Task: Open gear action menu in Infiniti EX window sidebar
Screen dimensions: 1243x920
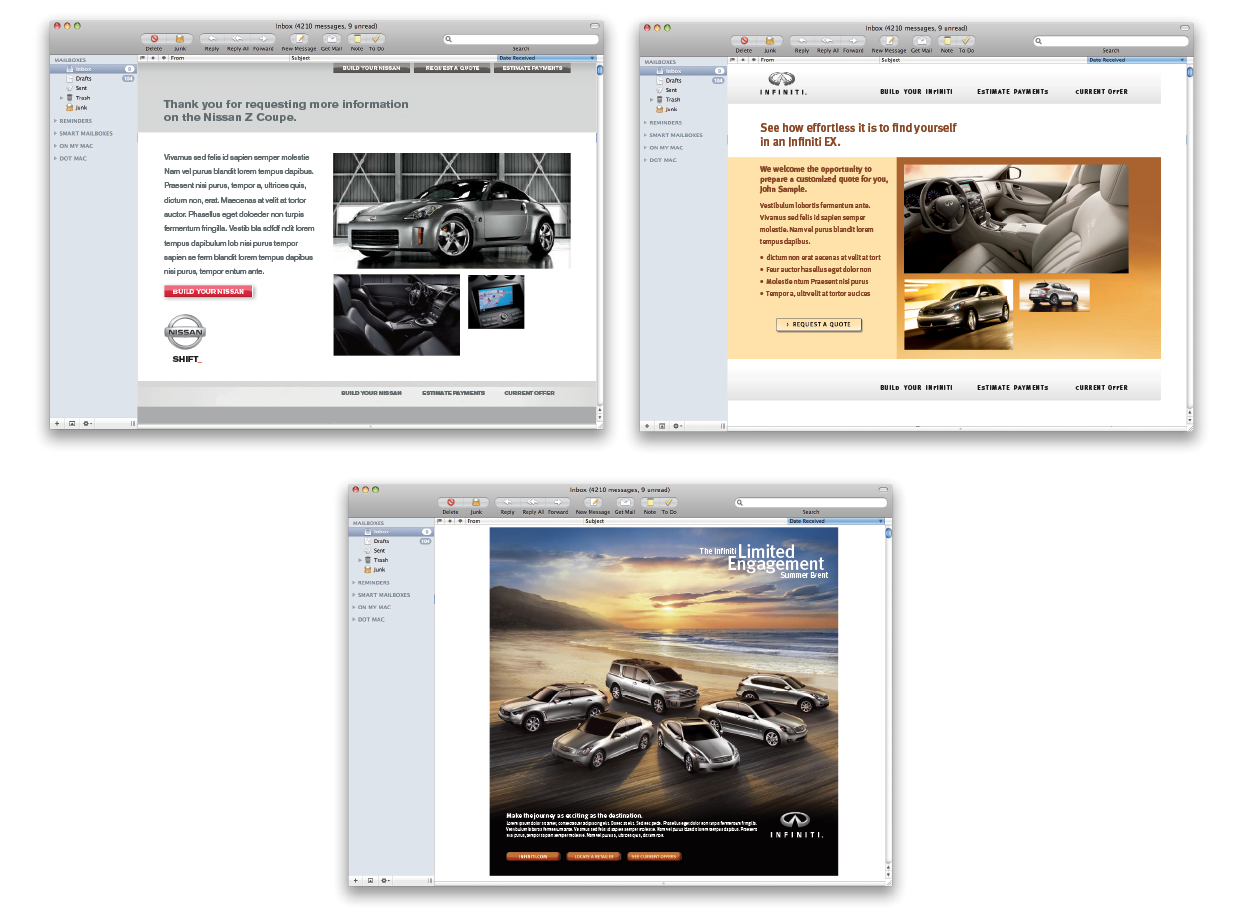Action: (677, 426)
